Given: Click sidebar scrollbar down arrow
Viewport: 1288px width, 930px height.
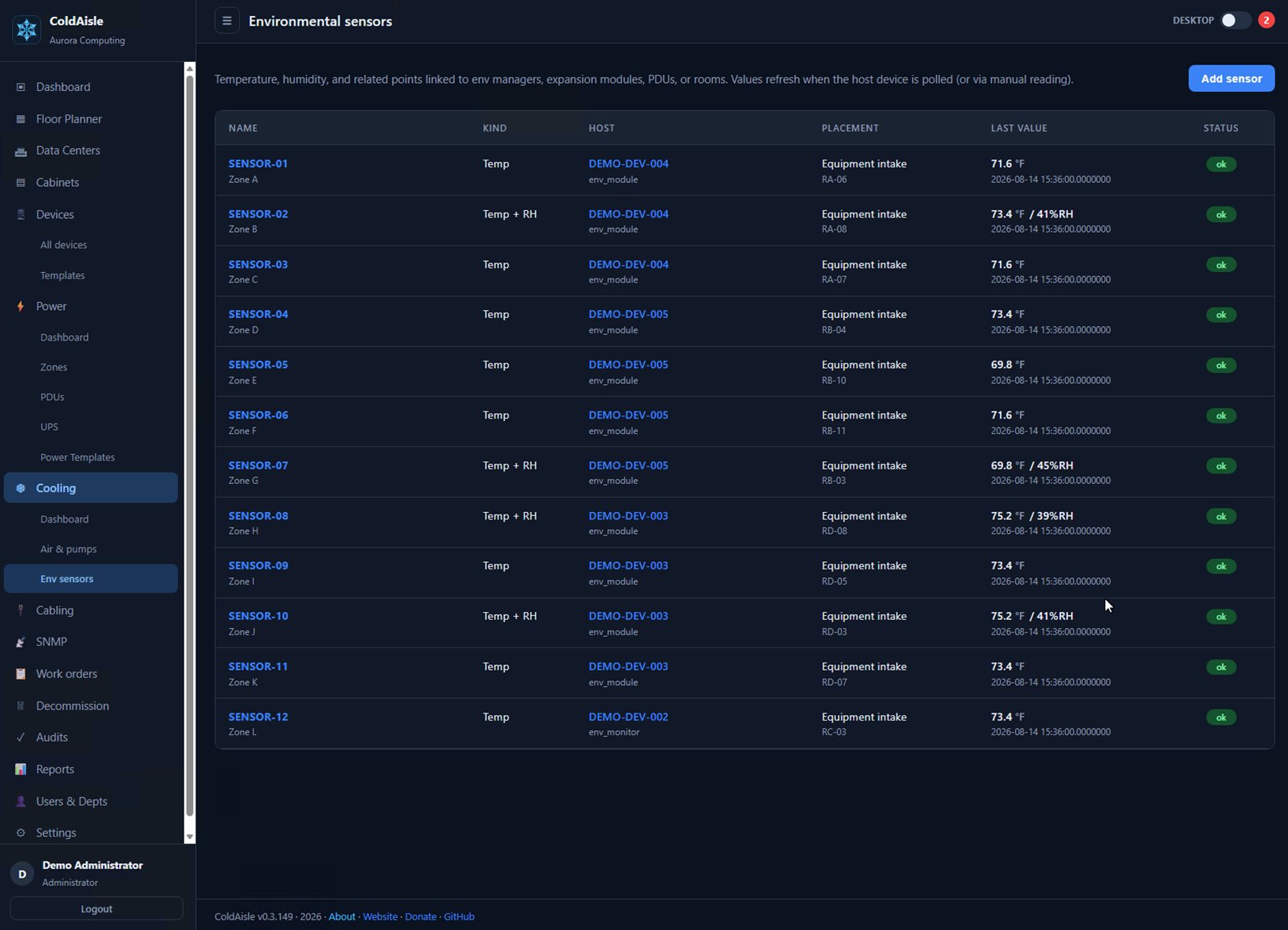Looking at the screenshot, I should pos(190,837).
